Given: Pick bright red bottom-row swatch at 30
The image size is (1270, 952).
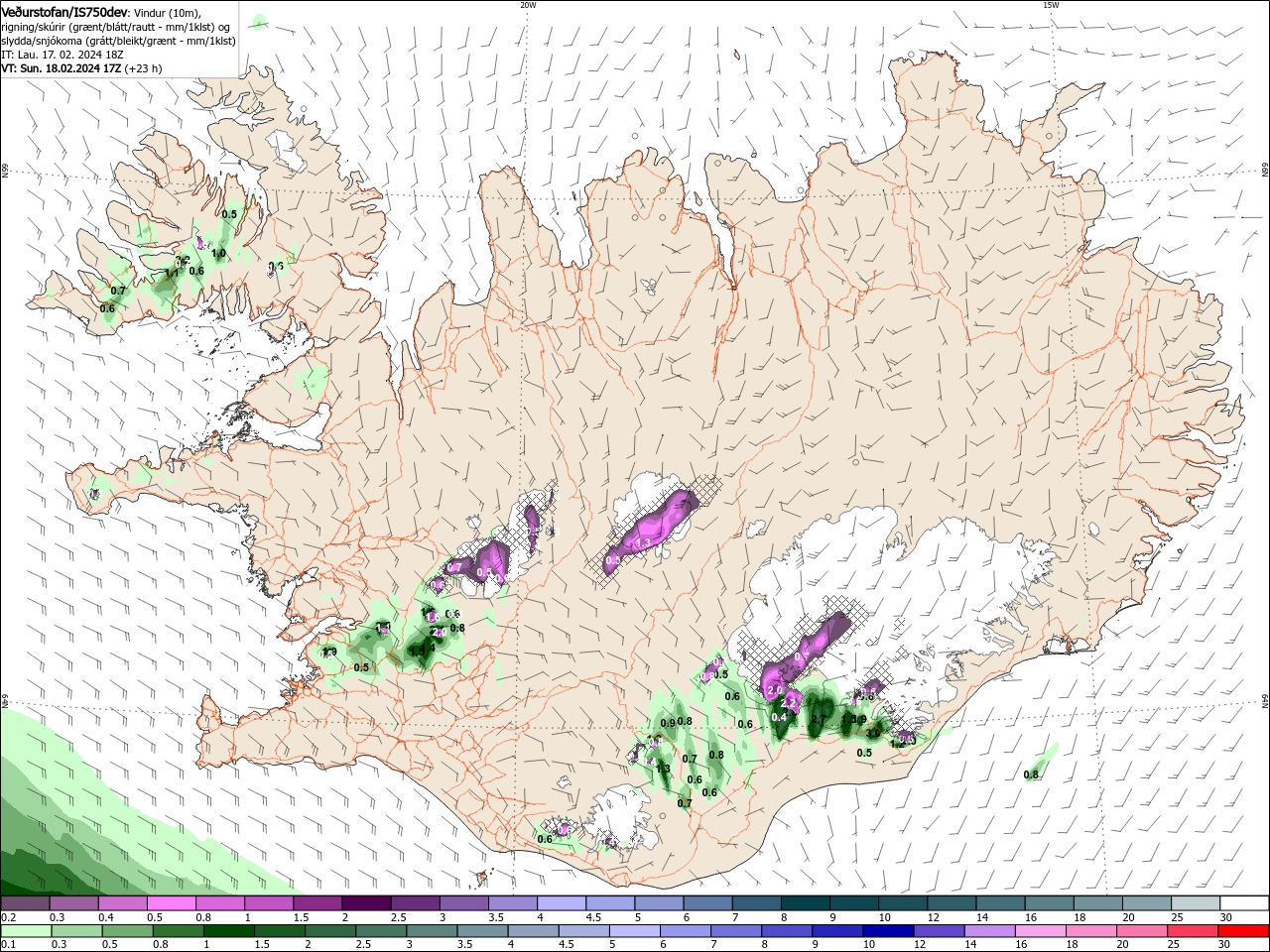Looking at the screenshot, I should [x=1242, y=930].
